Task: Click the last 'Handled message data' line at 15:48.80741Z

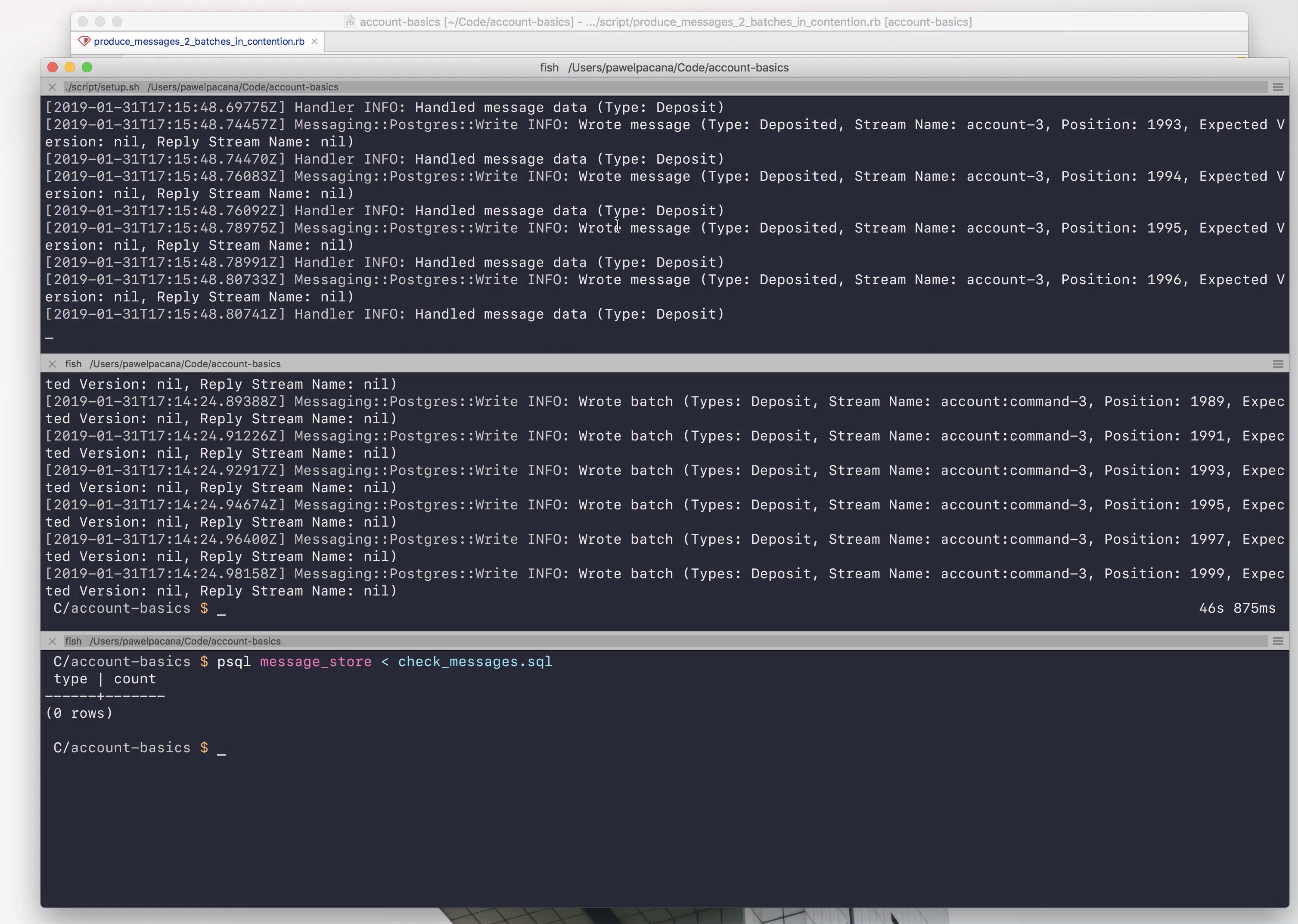Action: 385,314
